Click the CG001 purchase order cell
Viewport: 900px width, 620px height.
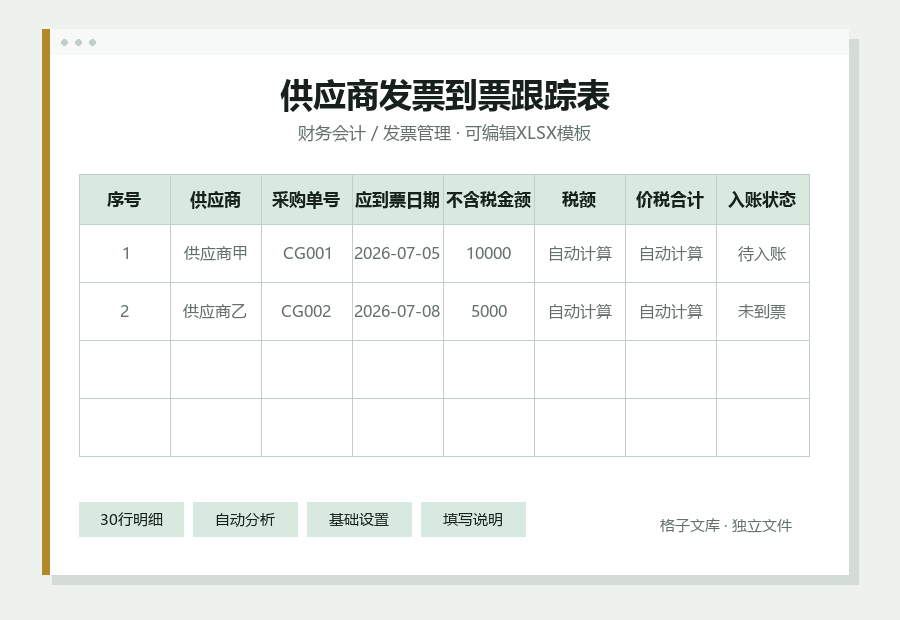point(307,254)
